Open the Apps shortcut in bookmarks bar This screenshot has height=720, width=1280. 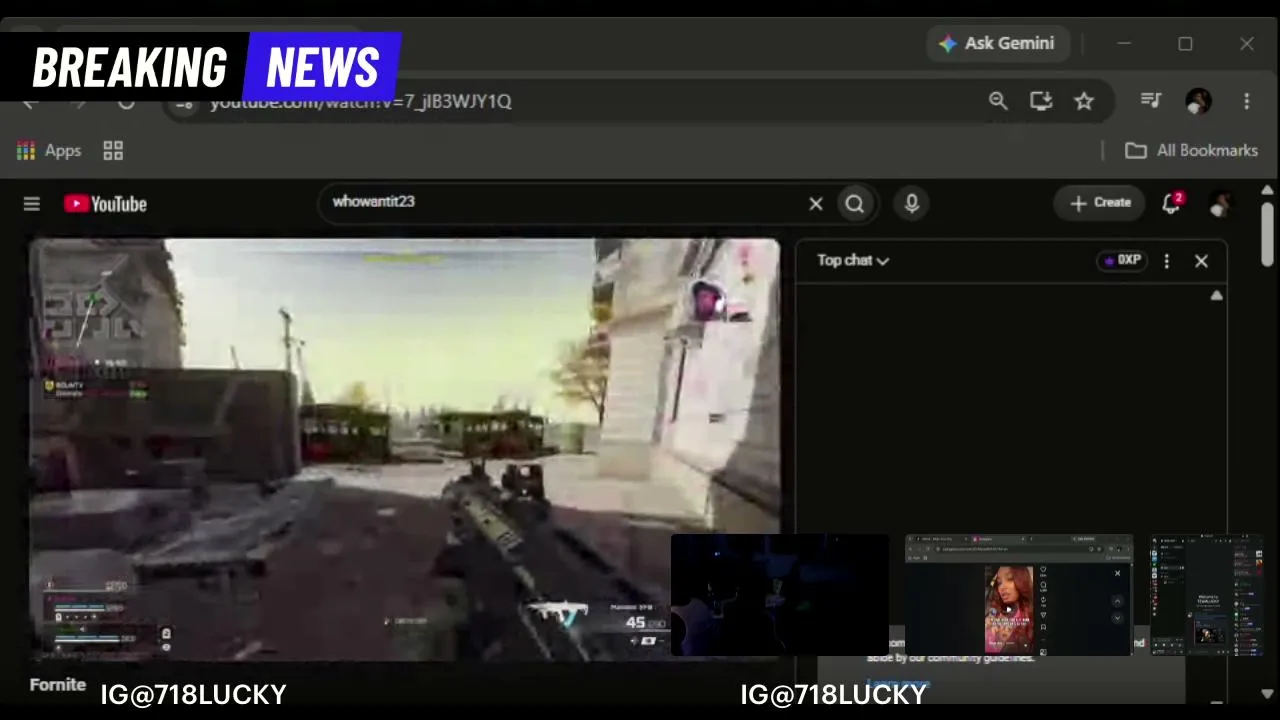pos(48,151)
